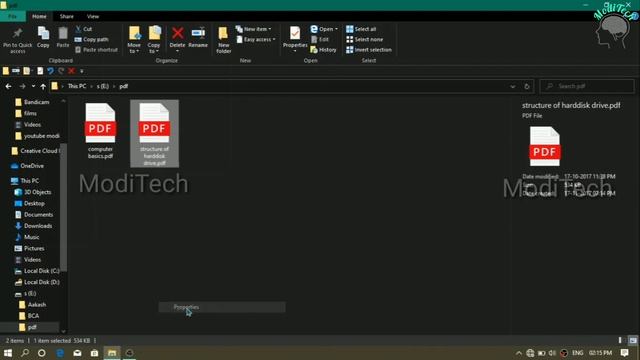This screenshot has height=360, width=640.
Task: Go back in folder history
Action: (x=9, y=87)
